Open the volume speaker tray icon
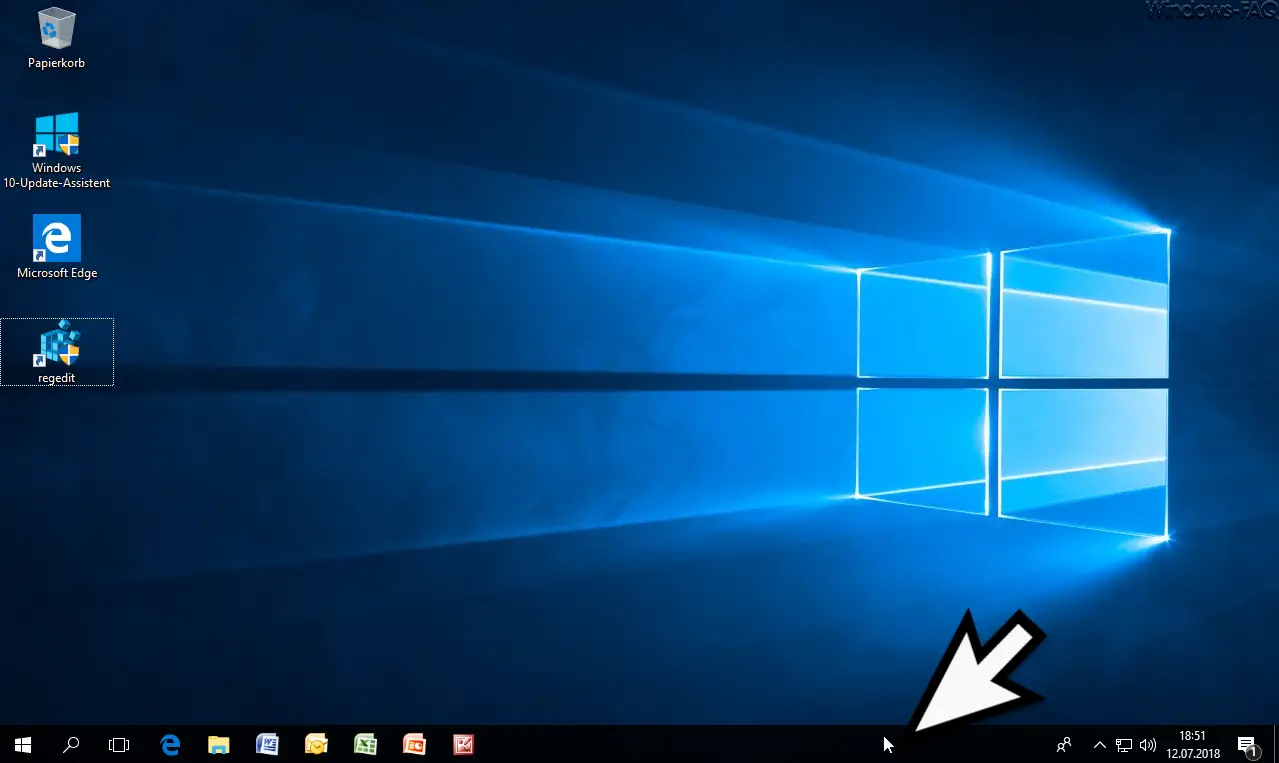This screenshot has height=763, width=1279. (x=1148, y=745)
